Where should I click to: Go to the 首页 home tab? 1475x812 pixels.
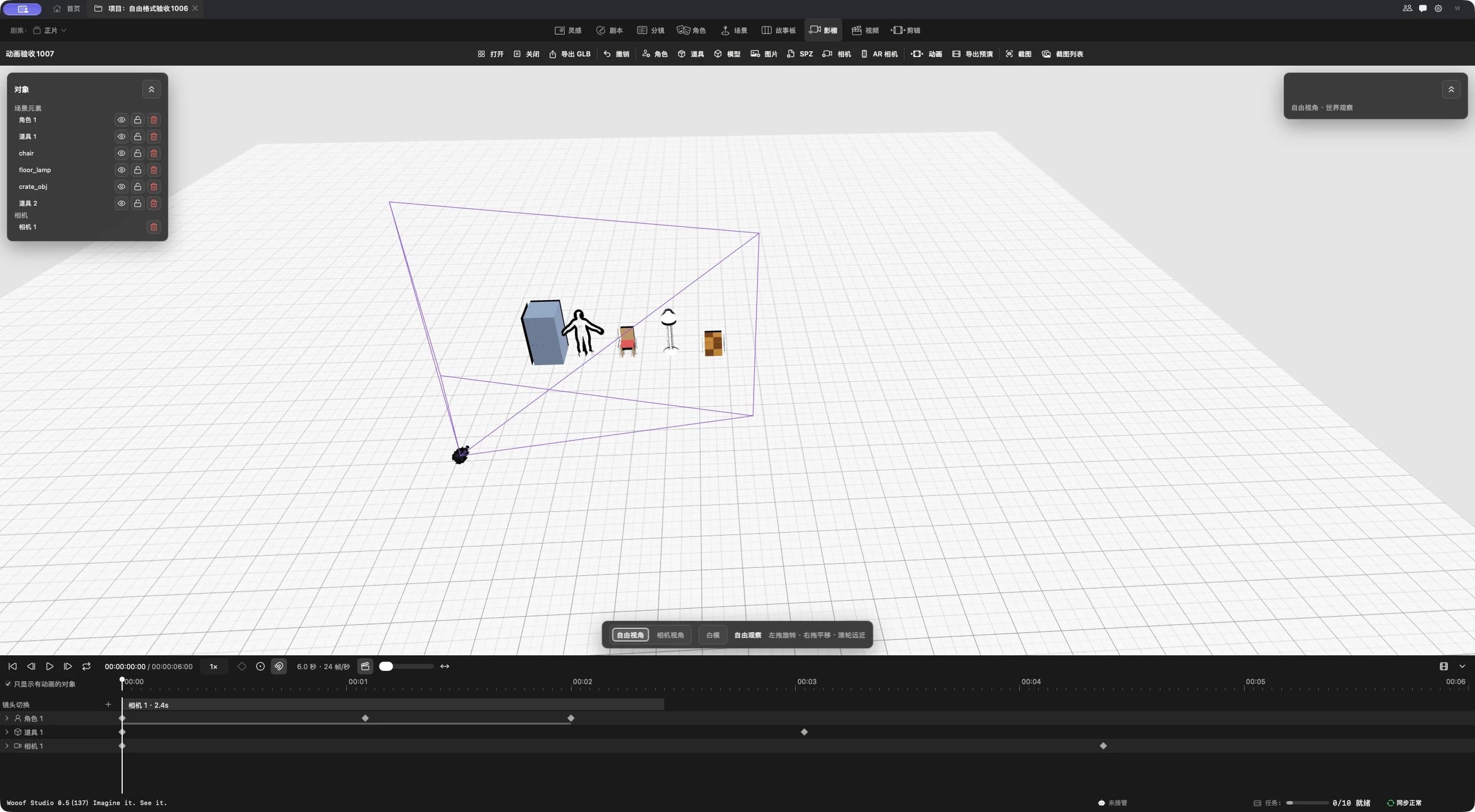(67, 9)
